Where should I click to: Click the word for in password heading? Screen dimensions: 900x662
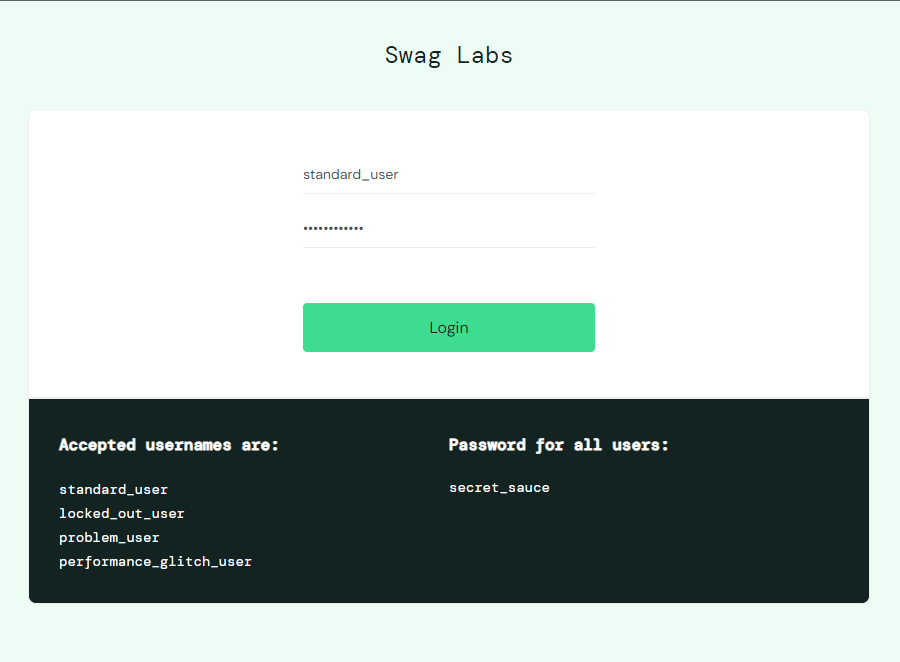(550, 445)
